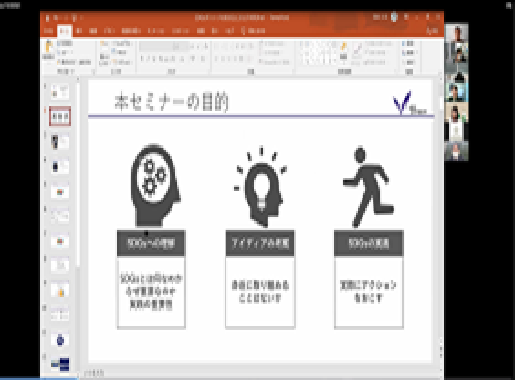The image size is (515, 380).
Task: Click the Clear All Formatting icon
Action: click(x=206, y=47)
